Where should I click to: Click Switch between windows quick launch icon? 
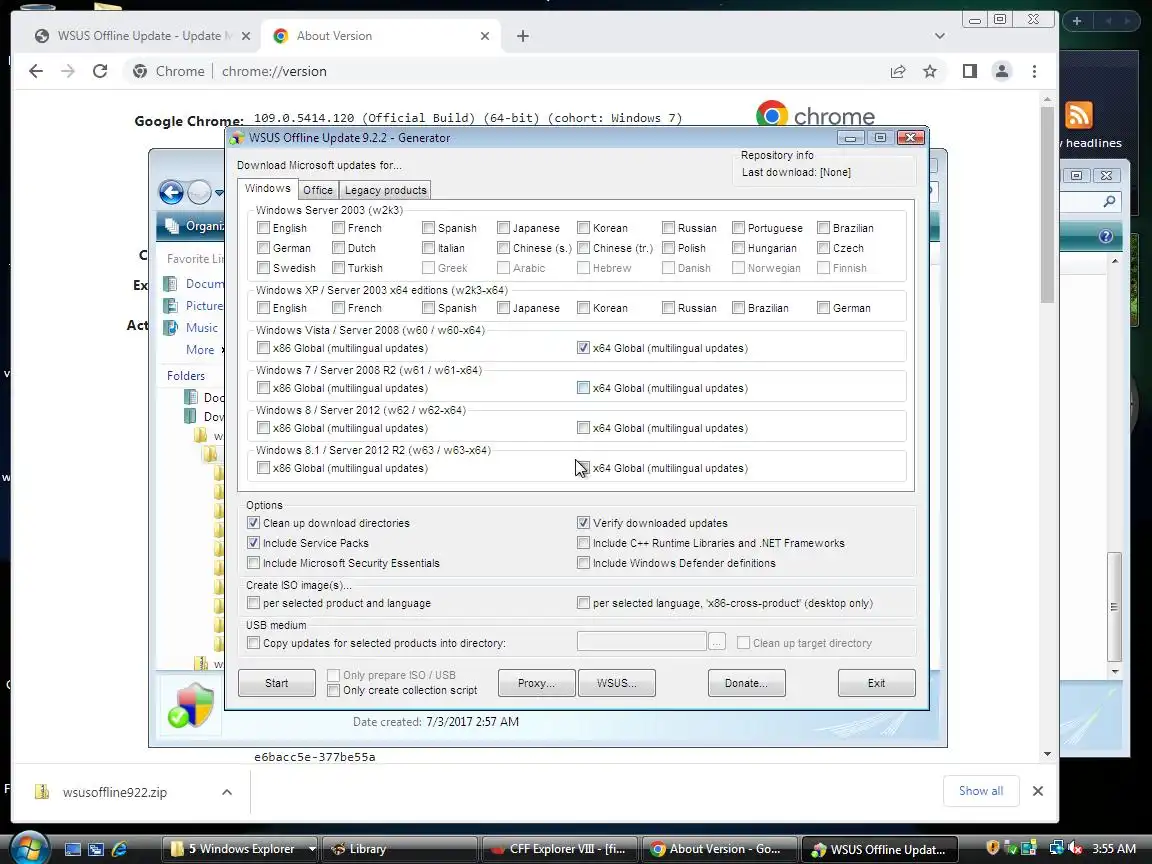(x=96, y=849)
